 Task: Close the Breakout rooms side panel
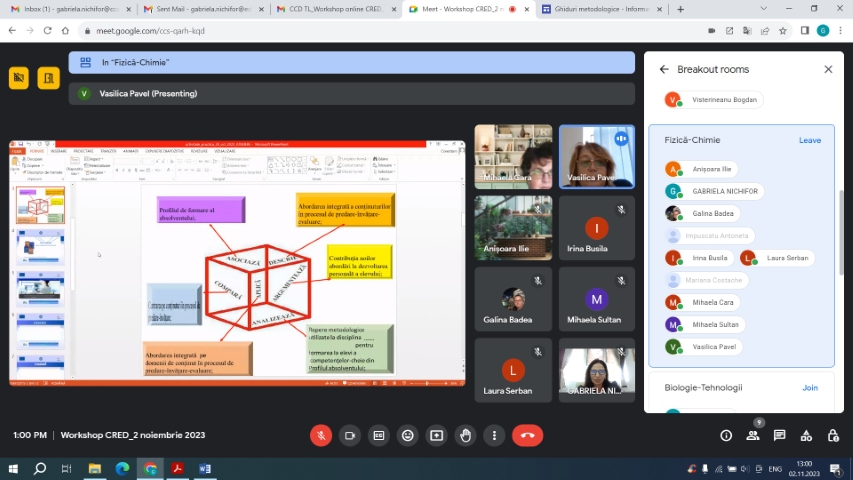coord(828,69)
